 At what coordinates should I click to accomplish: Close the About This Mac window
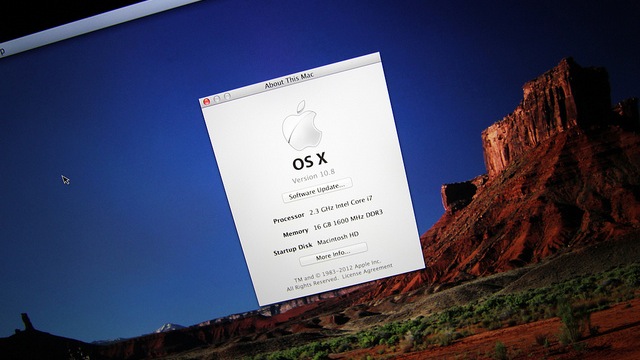coord(207,102)
